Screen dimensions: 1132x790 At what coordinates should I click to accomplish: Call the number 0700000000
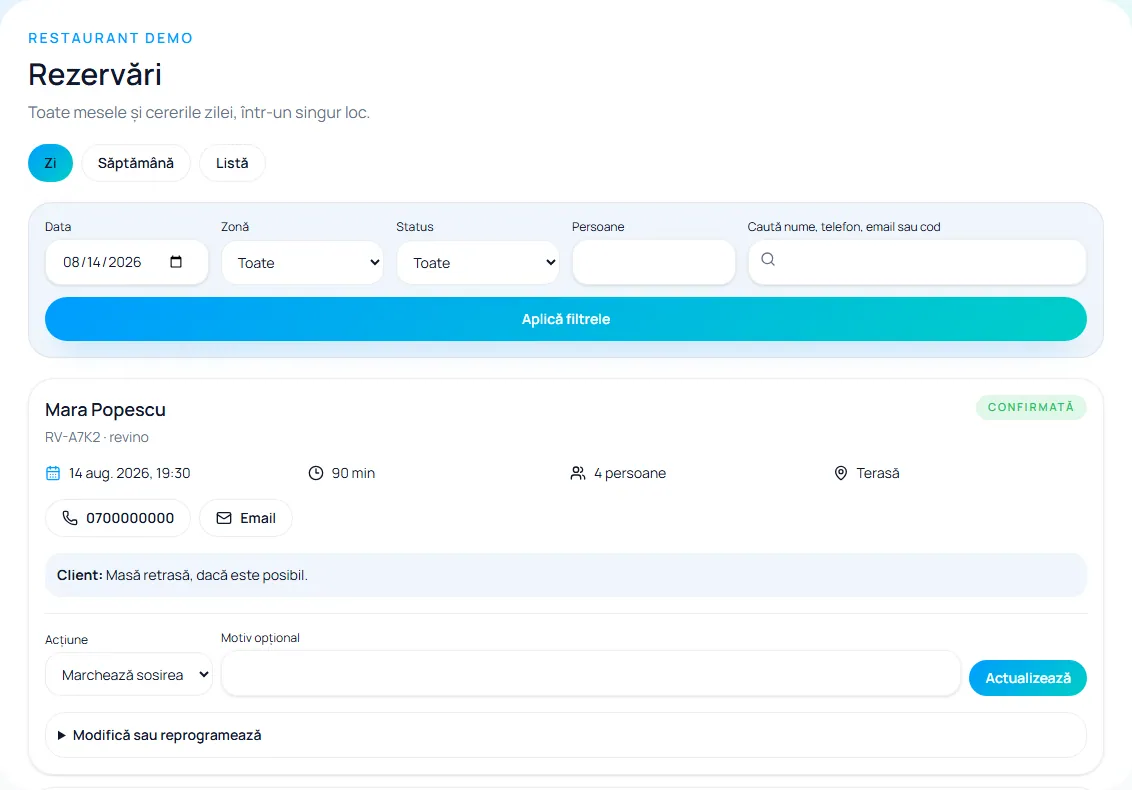tap(118, 518)
